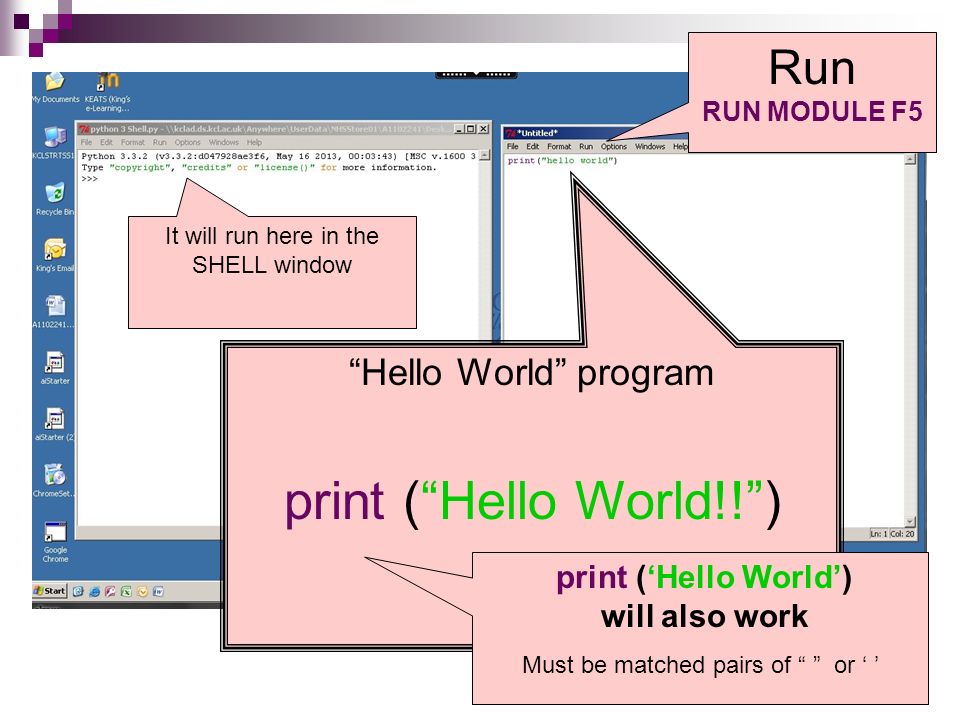Open the Recycle Bin
960x720 pixels.
(x=54, y=198)
